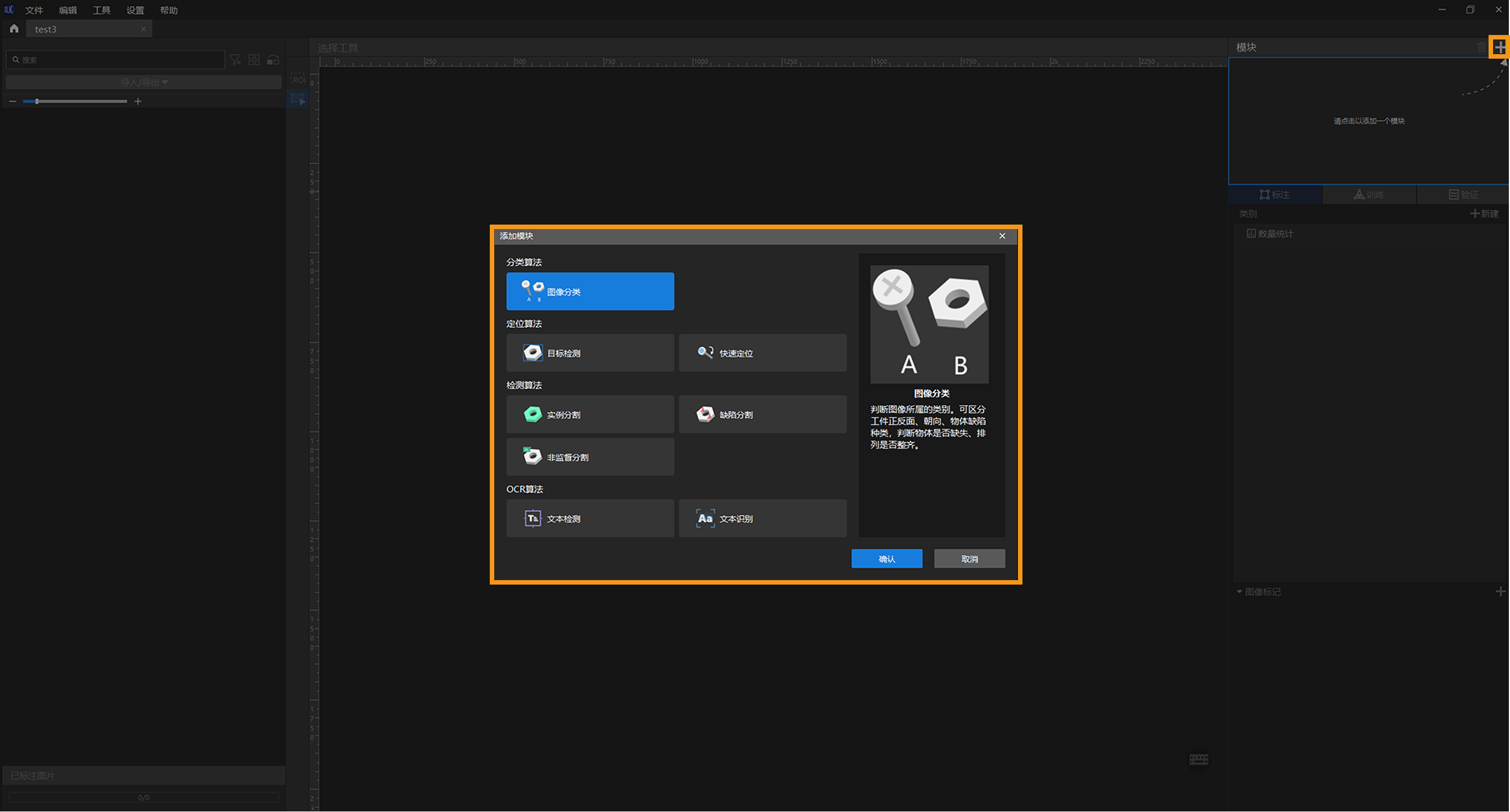Pick the 实例分割 module
The image size is (1510, 812).
pos(590,415)
